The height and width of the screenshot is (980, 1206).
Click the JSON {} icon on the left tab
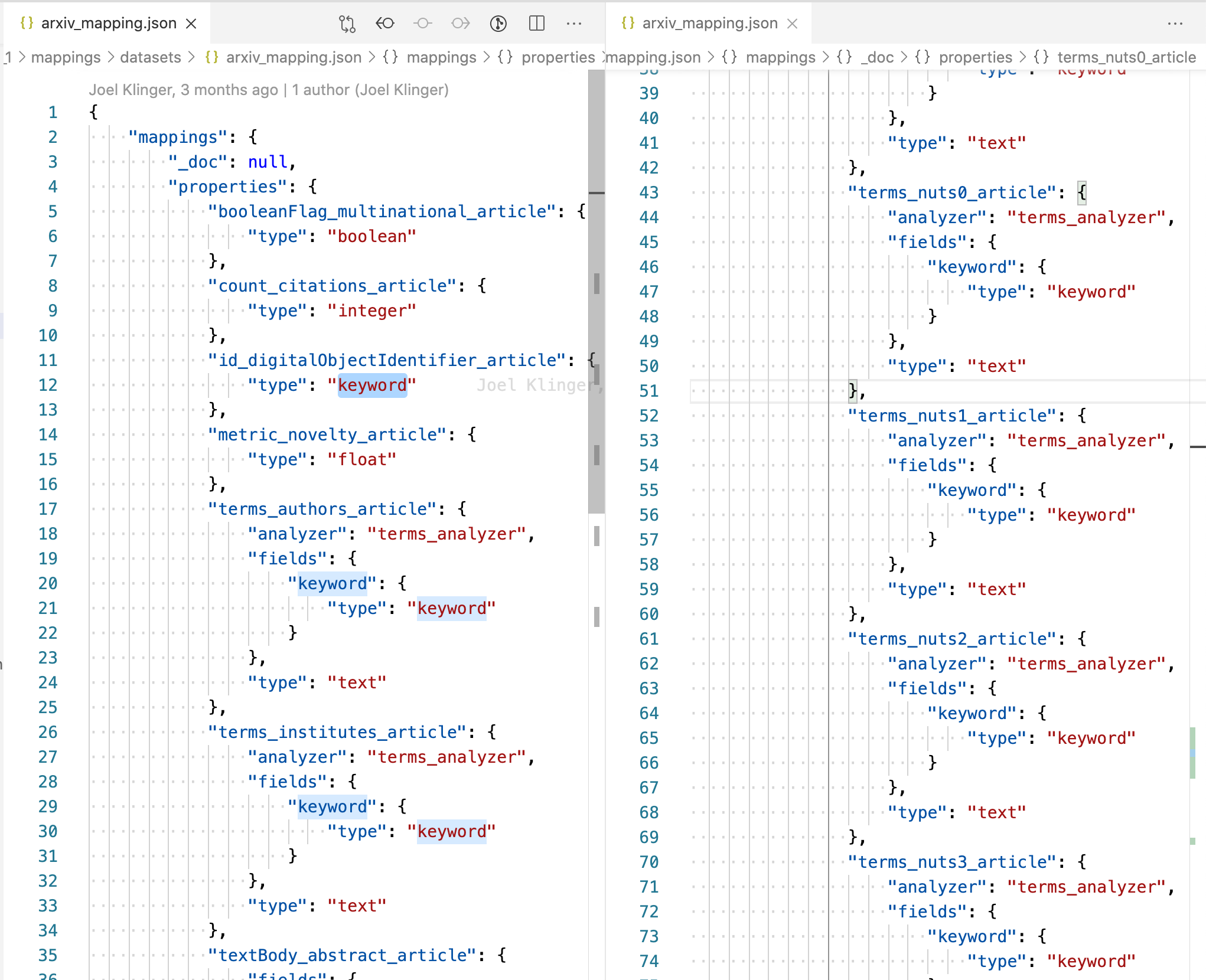coord(27,24)
